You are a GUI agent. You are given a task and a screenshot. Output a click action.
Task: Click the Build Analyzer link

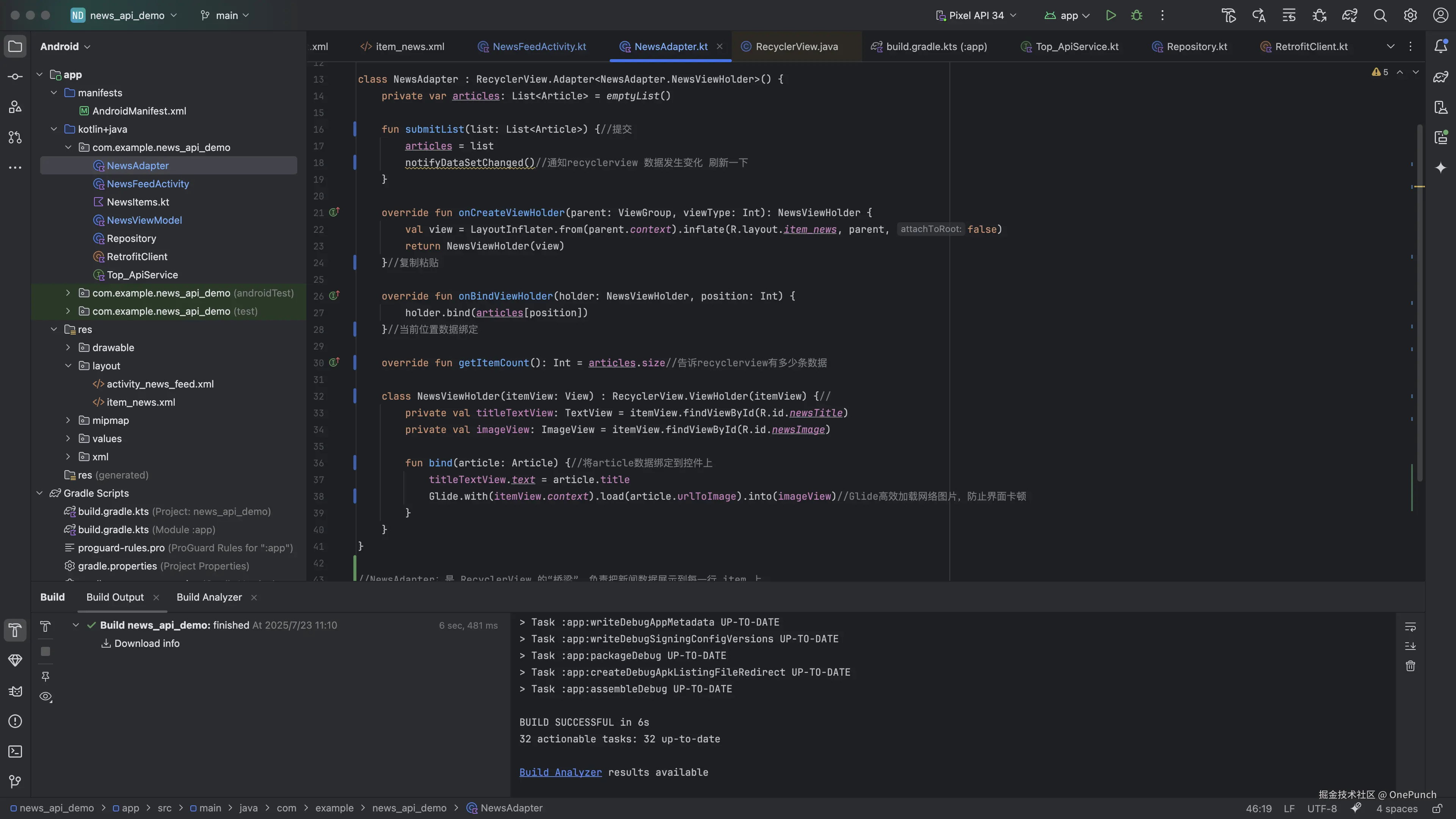click(x=560, y=773)
